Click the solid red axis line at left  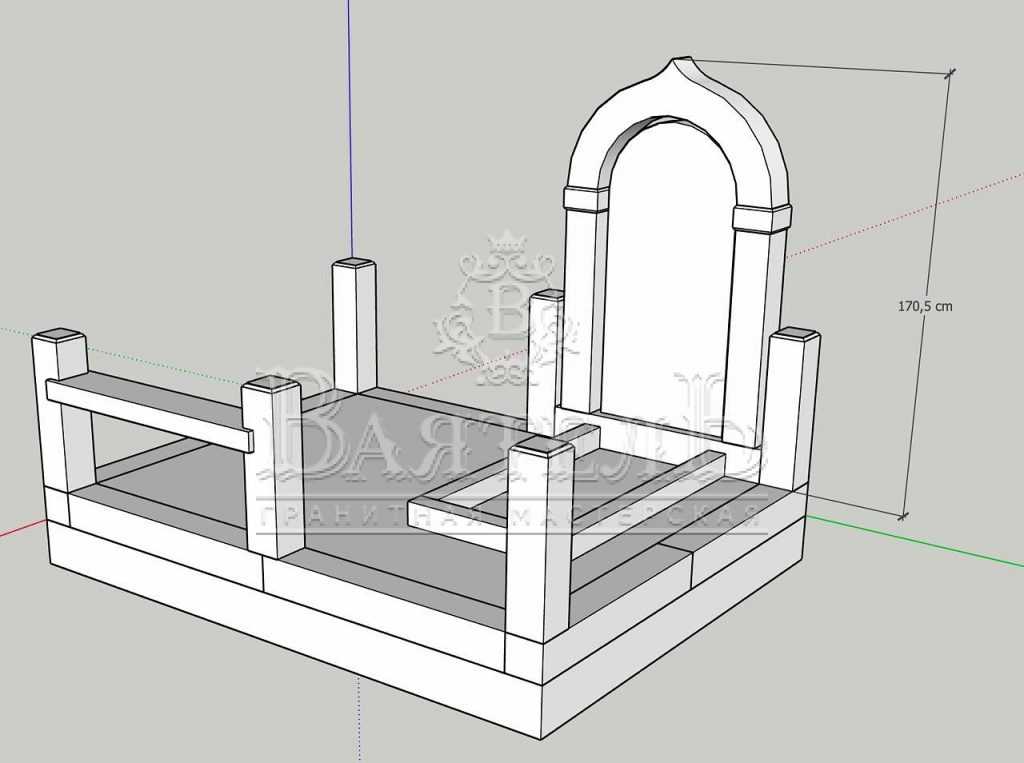20,531
